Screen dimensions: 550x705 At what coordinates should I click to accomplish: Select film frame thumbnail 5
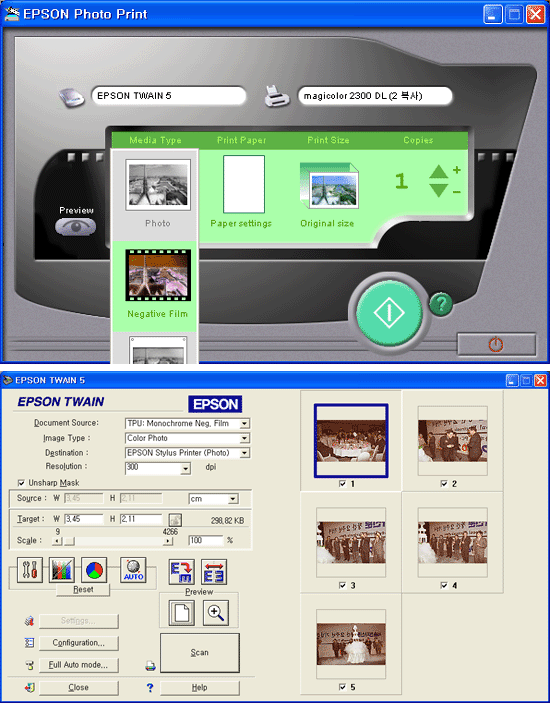351,644
